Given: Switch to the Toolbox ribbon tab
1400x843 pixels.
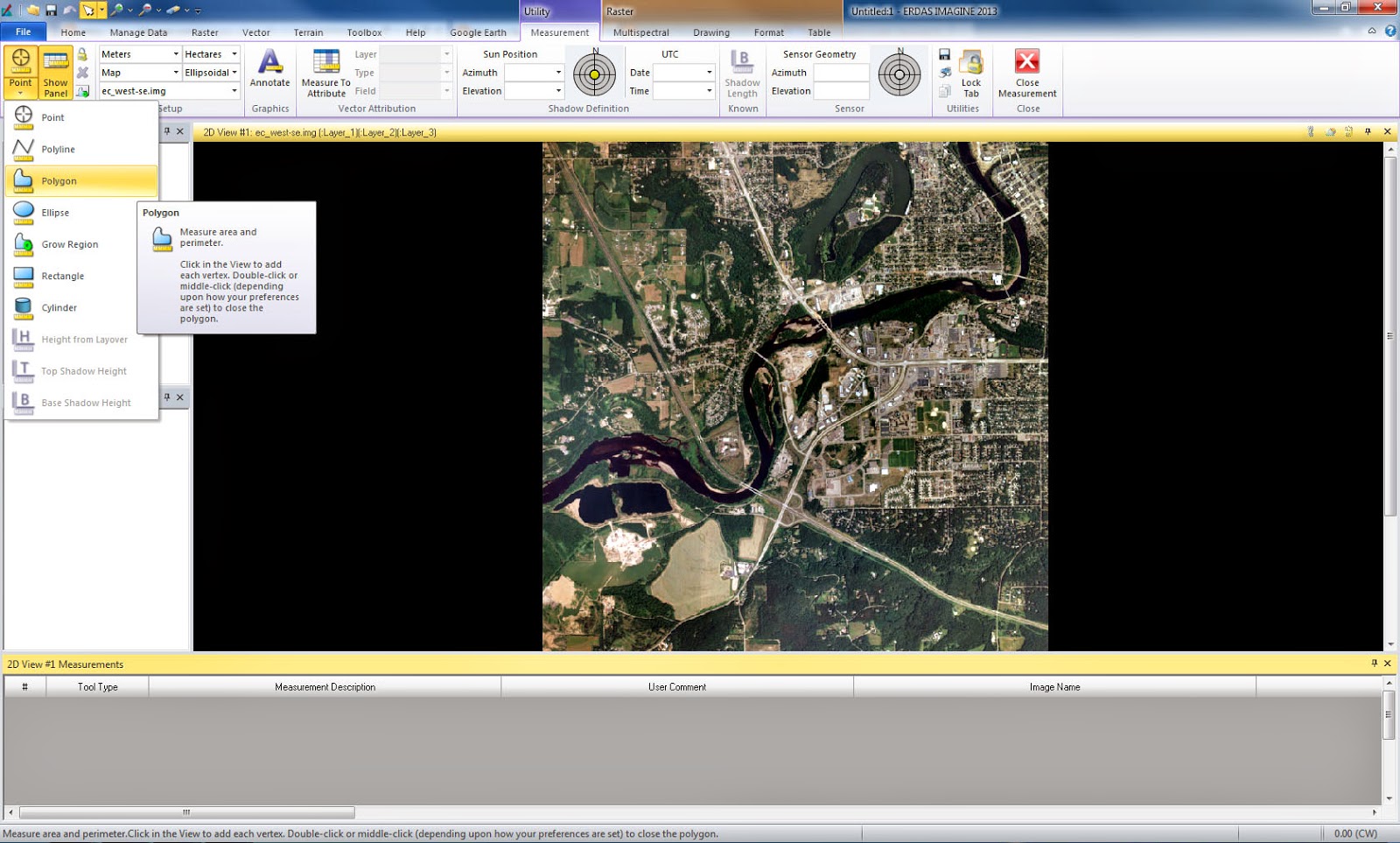Looking at the screenshot, I should point(364,32).
